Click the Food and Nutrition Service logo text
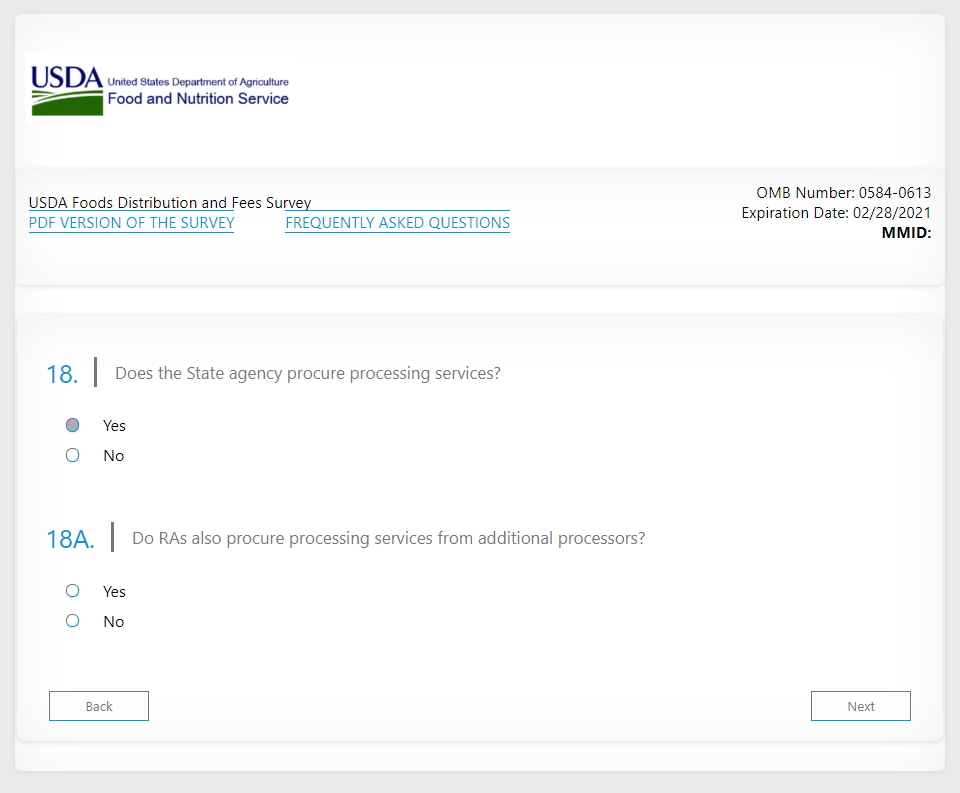 198,99
